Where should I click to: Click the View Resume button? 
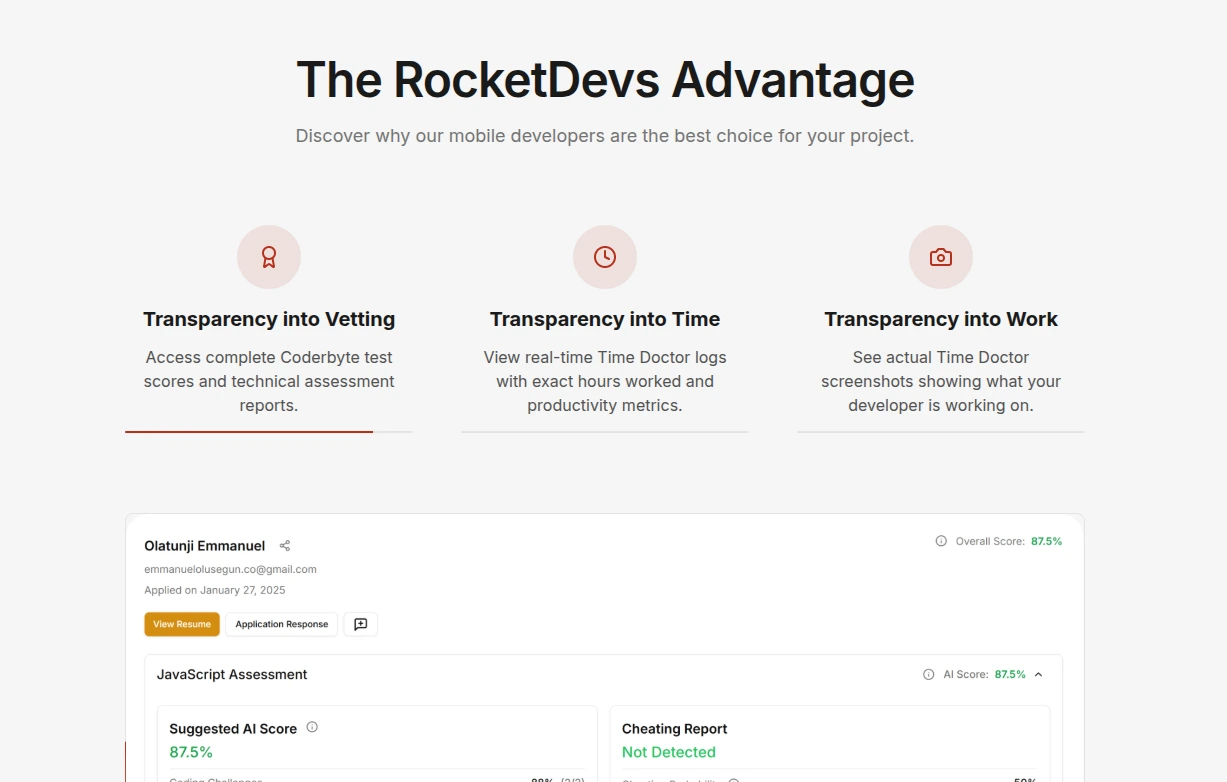tap(182, 624)
